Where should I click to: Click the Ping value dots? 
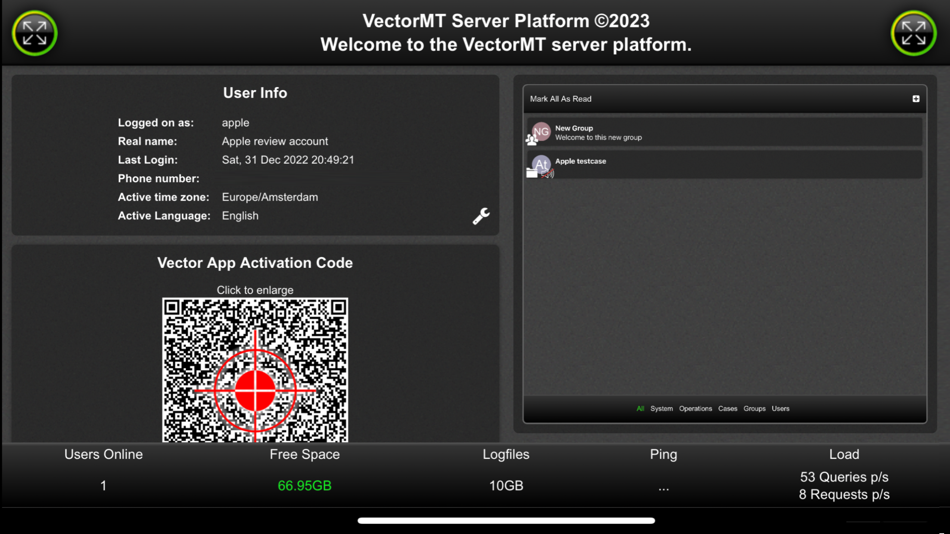tap(663, 489)
